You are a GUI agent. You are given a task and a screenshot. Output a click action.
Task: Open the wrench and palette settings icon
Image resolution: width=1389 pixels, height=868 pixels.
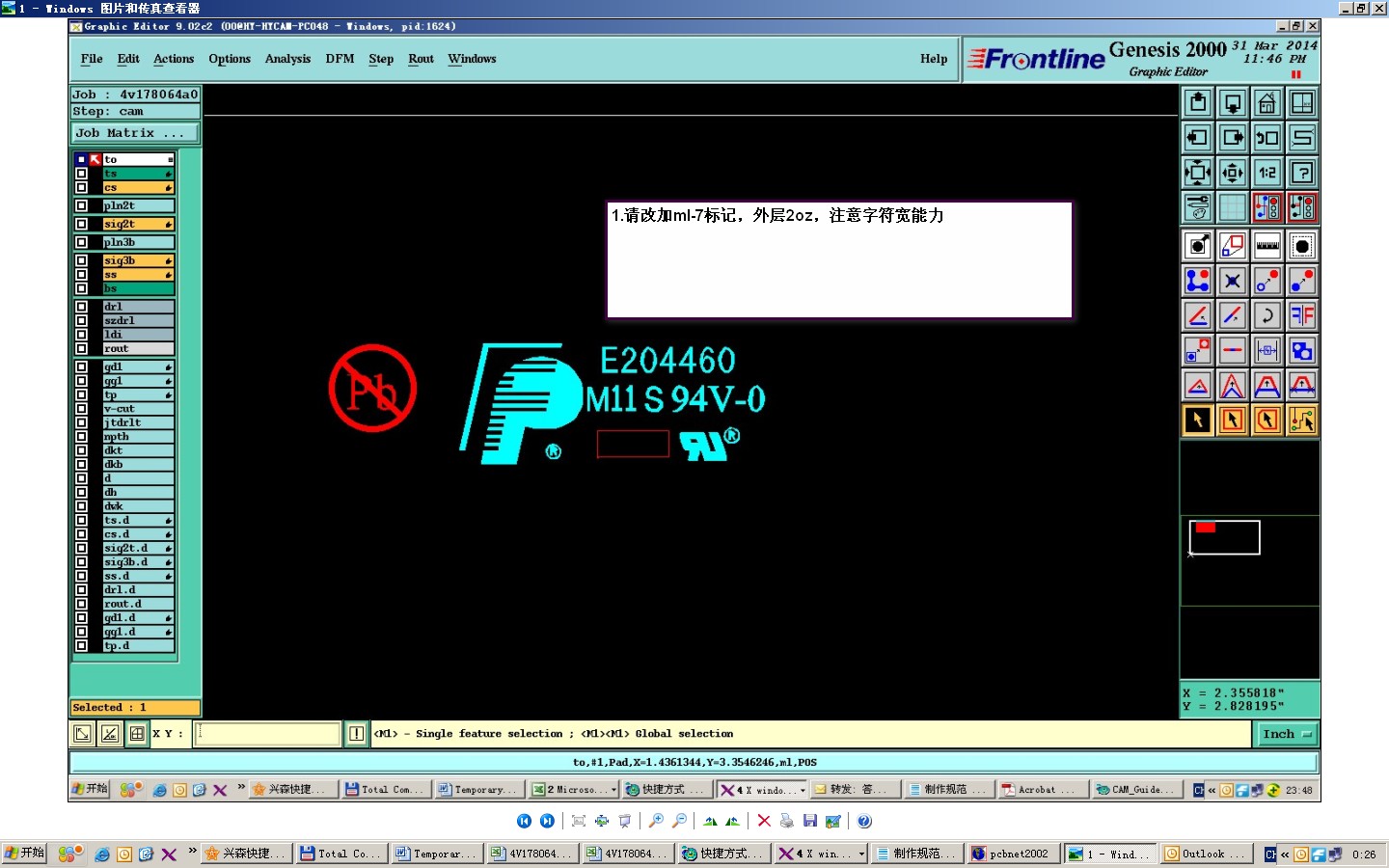1198,207
